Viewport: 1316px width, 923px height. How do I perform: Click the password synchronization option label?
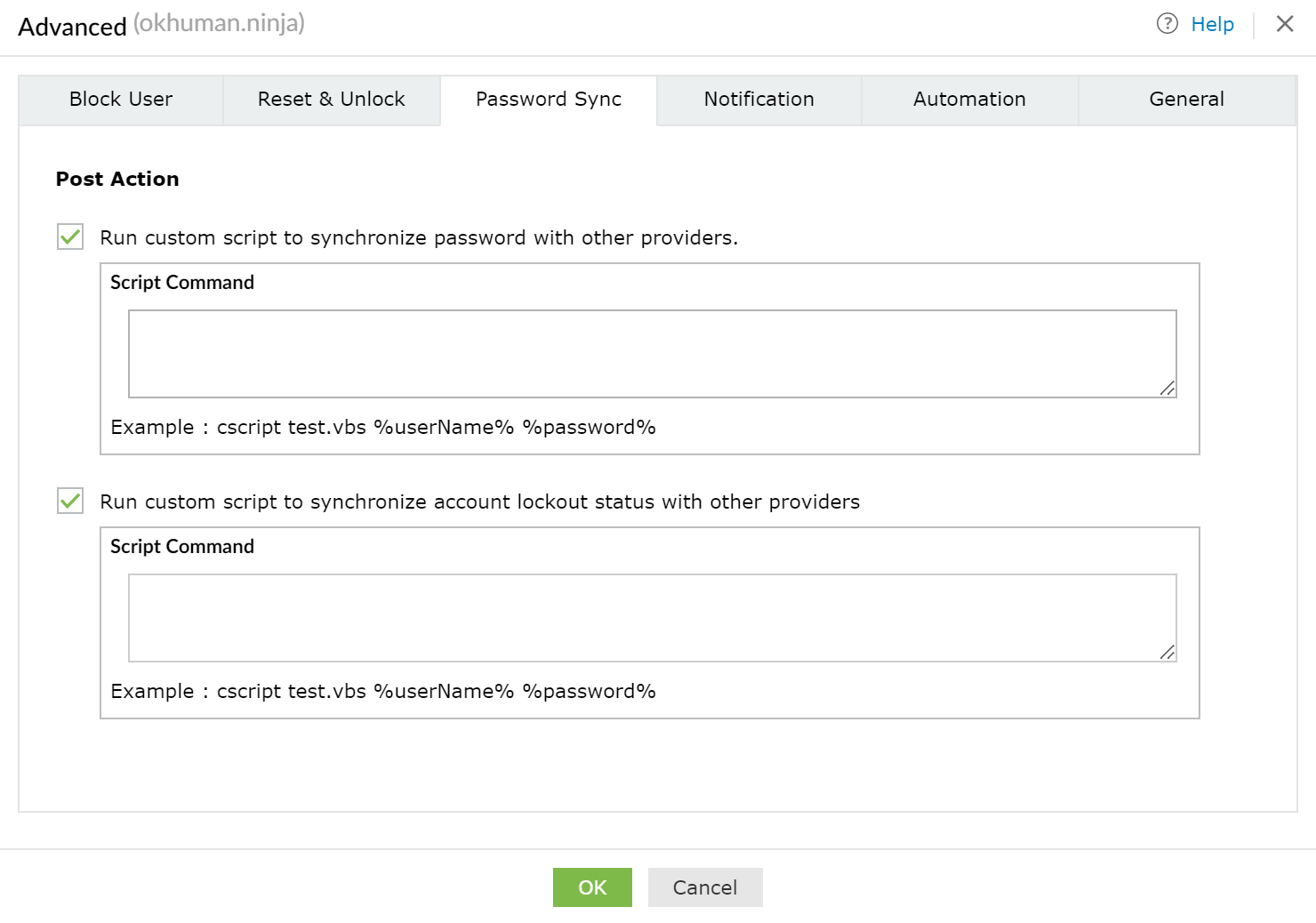coord(419,238)
